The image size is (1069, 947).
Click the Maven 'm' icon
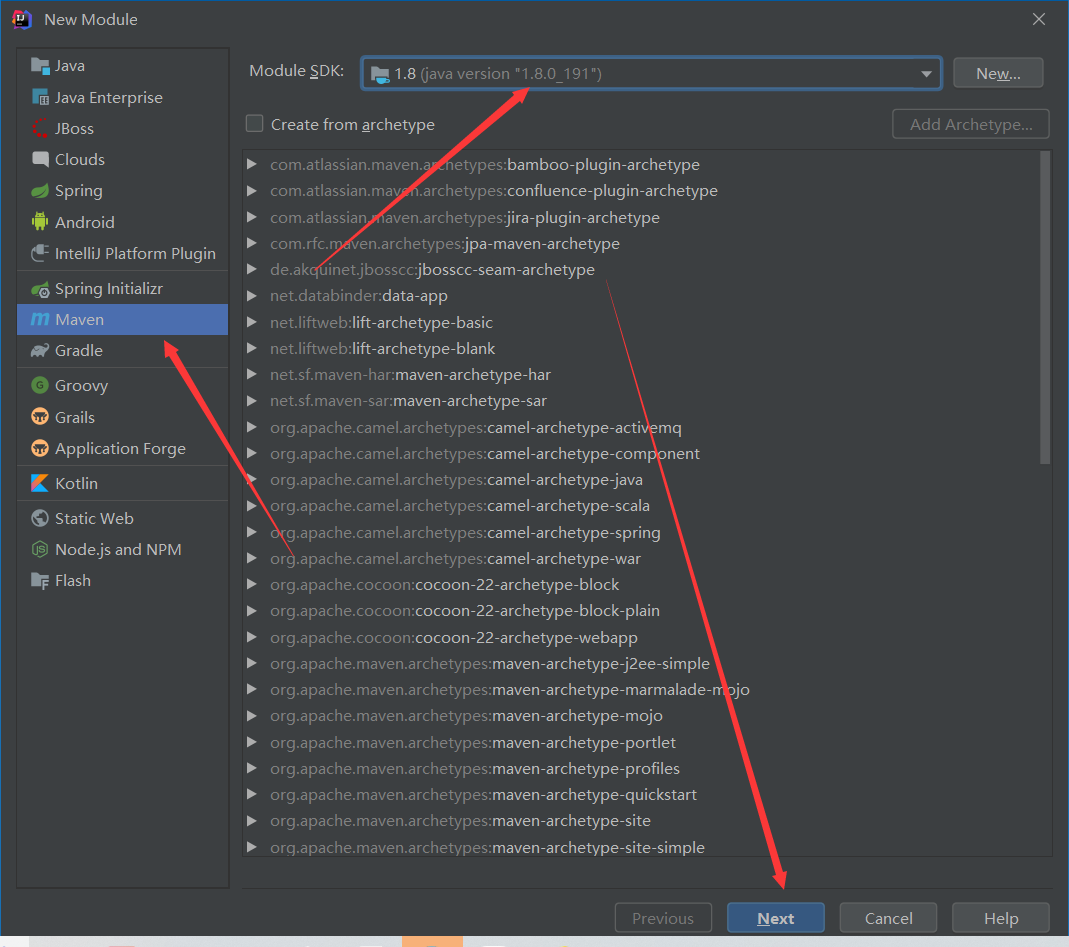[x=40, y=319]
